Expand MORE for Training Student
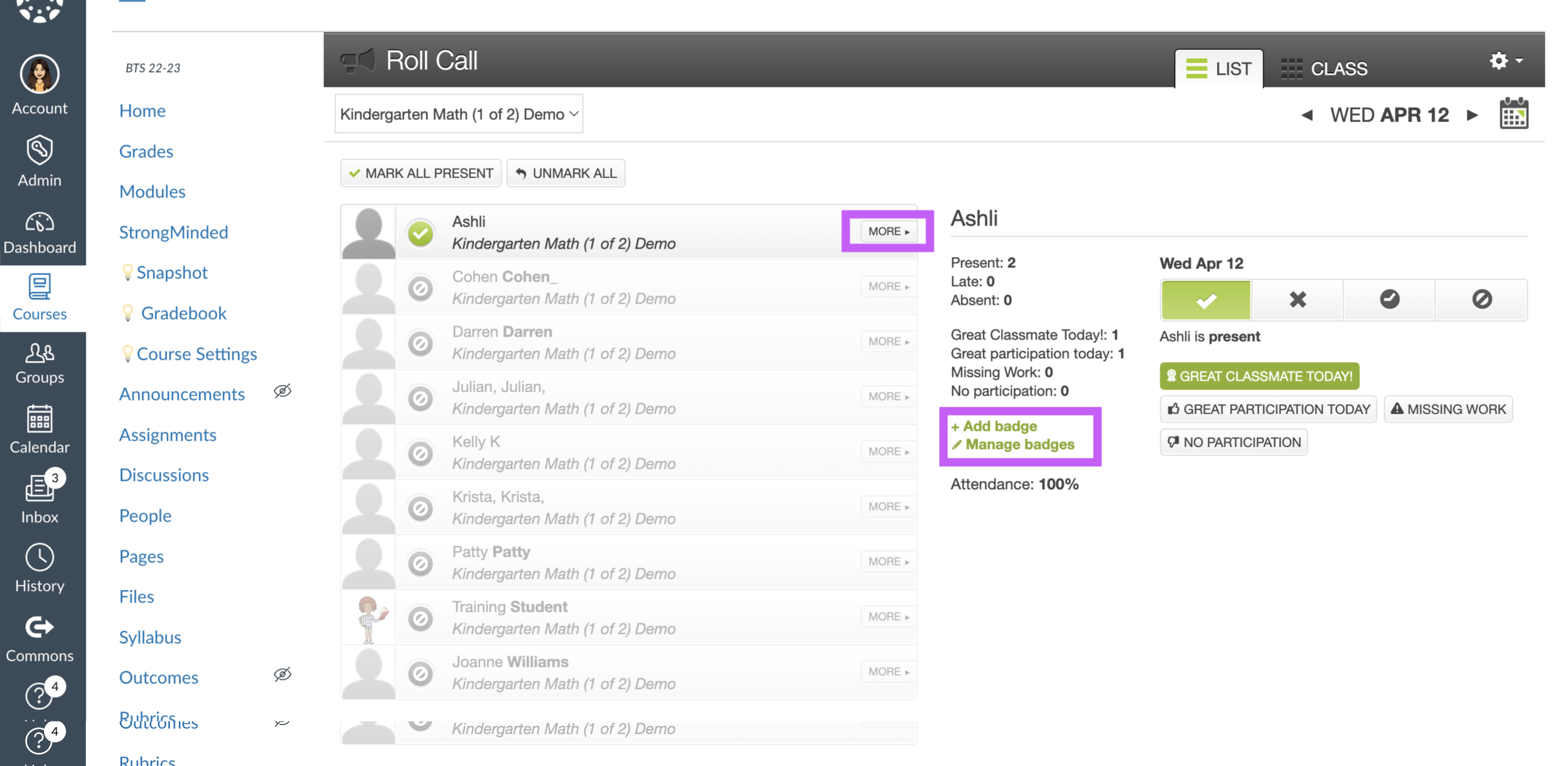 click(x=888, y=616)
